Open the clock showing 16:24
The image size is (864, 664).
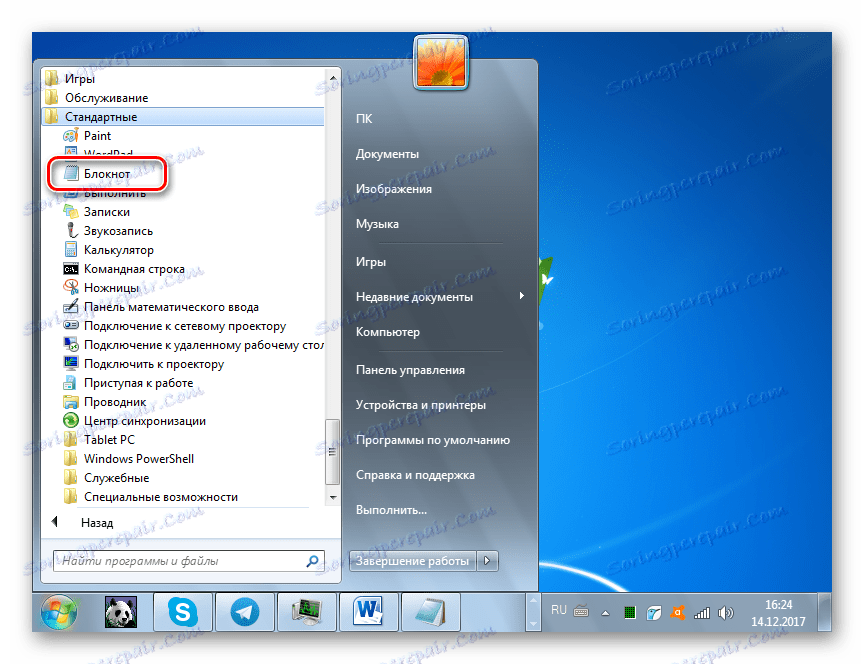point(778,613)
